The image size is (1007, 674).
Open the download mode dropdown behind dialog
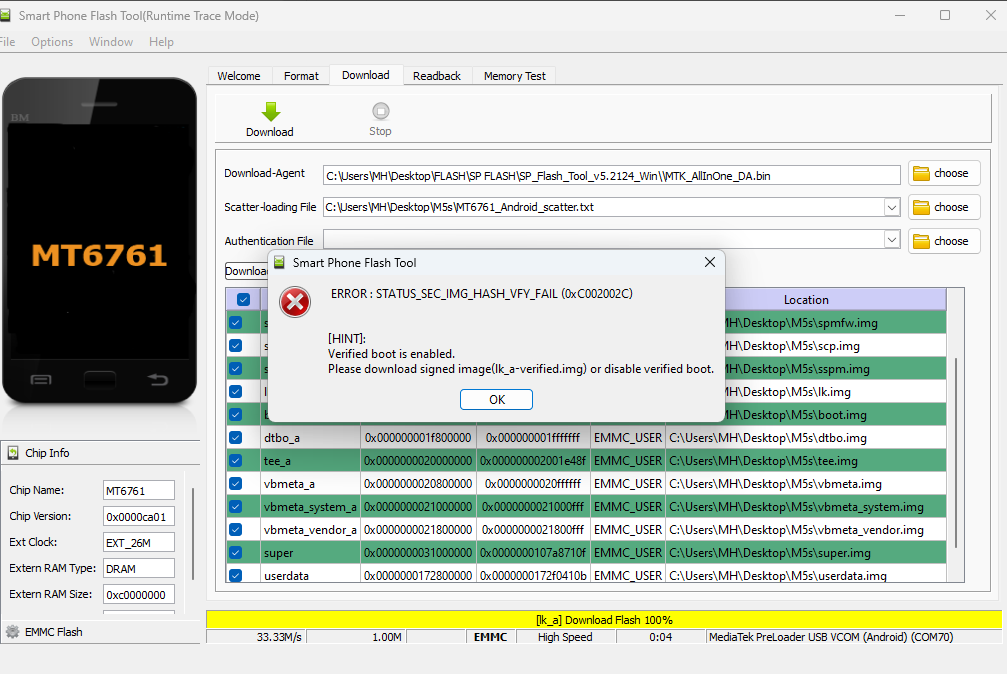(x=247, y=271)
